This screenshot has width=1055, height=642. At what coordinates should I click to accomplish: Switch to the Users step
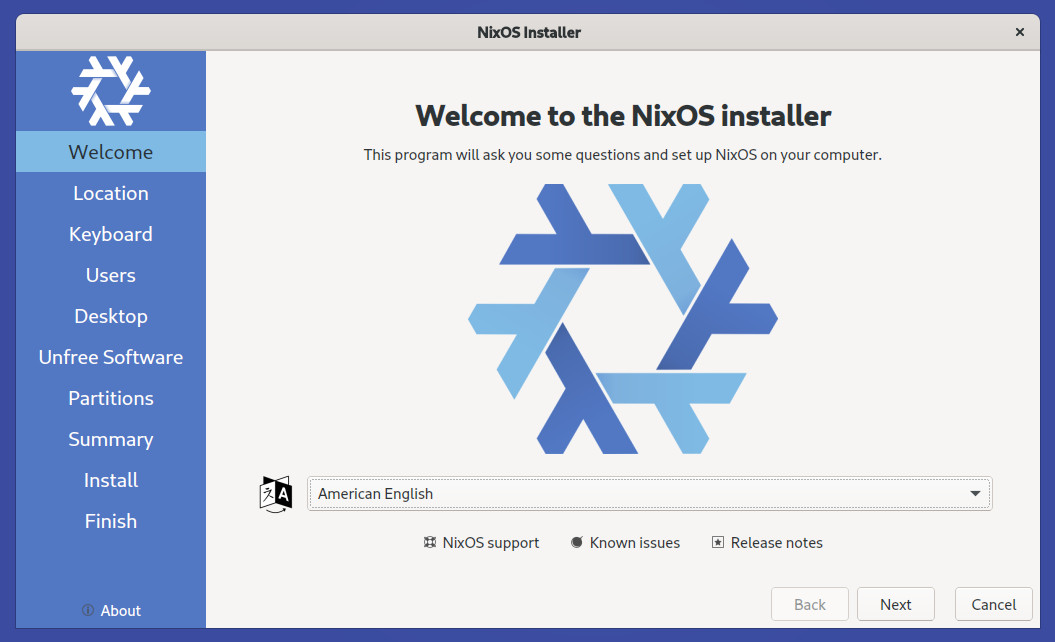[x=111, y=275]
